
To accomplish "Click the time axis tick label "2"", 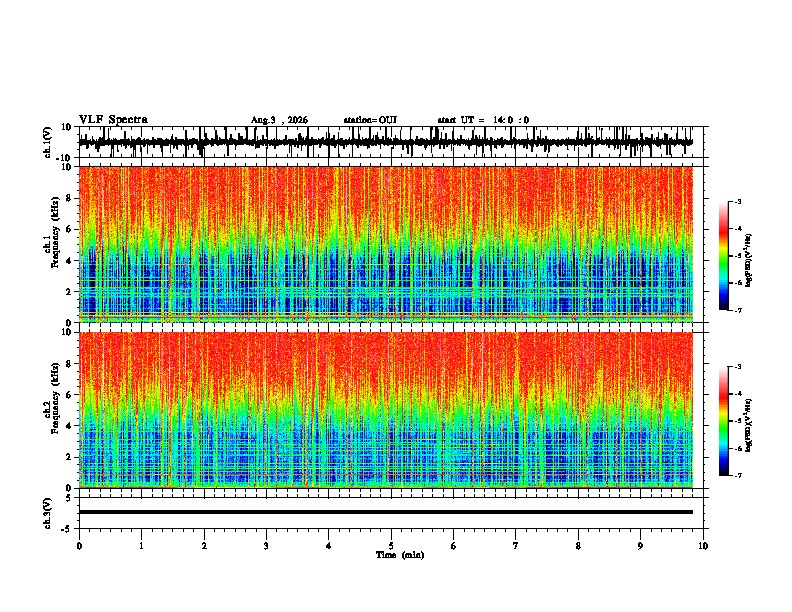I will pos(204,546).
